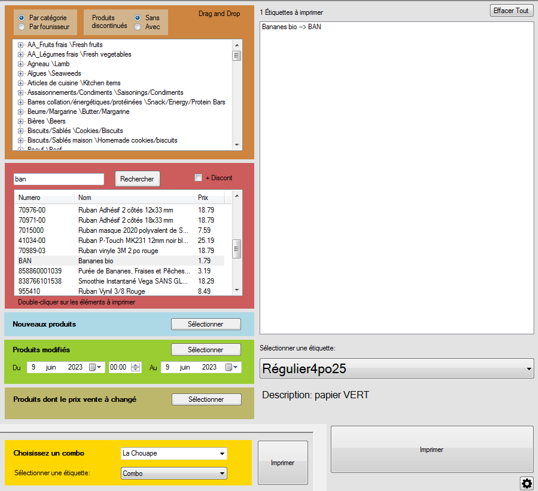This screenshot has height=491, width=538.
Task: Sort by the Nom column header
Action: tap(134, 198)
